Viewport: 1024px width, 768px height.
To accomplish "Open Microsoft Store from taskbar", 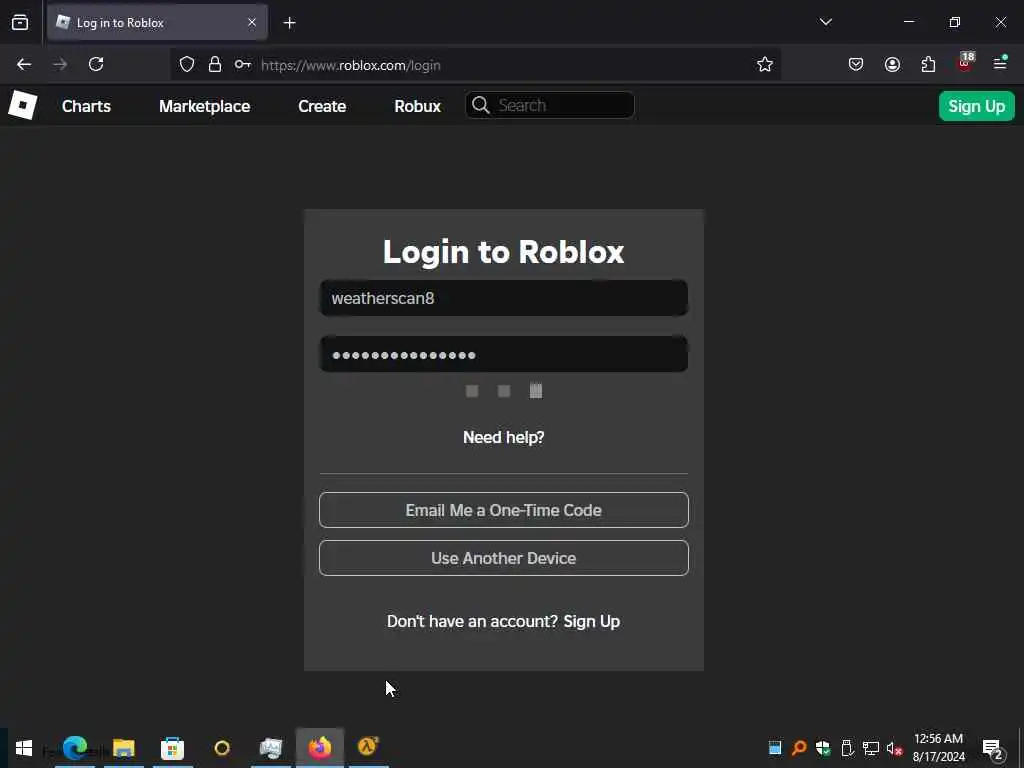I will (x=172, y=748).
